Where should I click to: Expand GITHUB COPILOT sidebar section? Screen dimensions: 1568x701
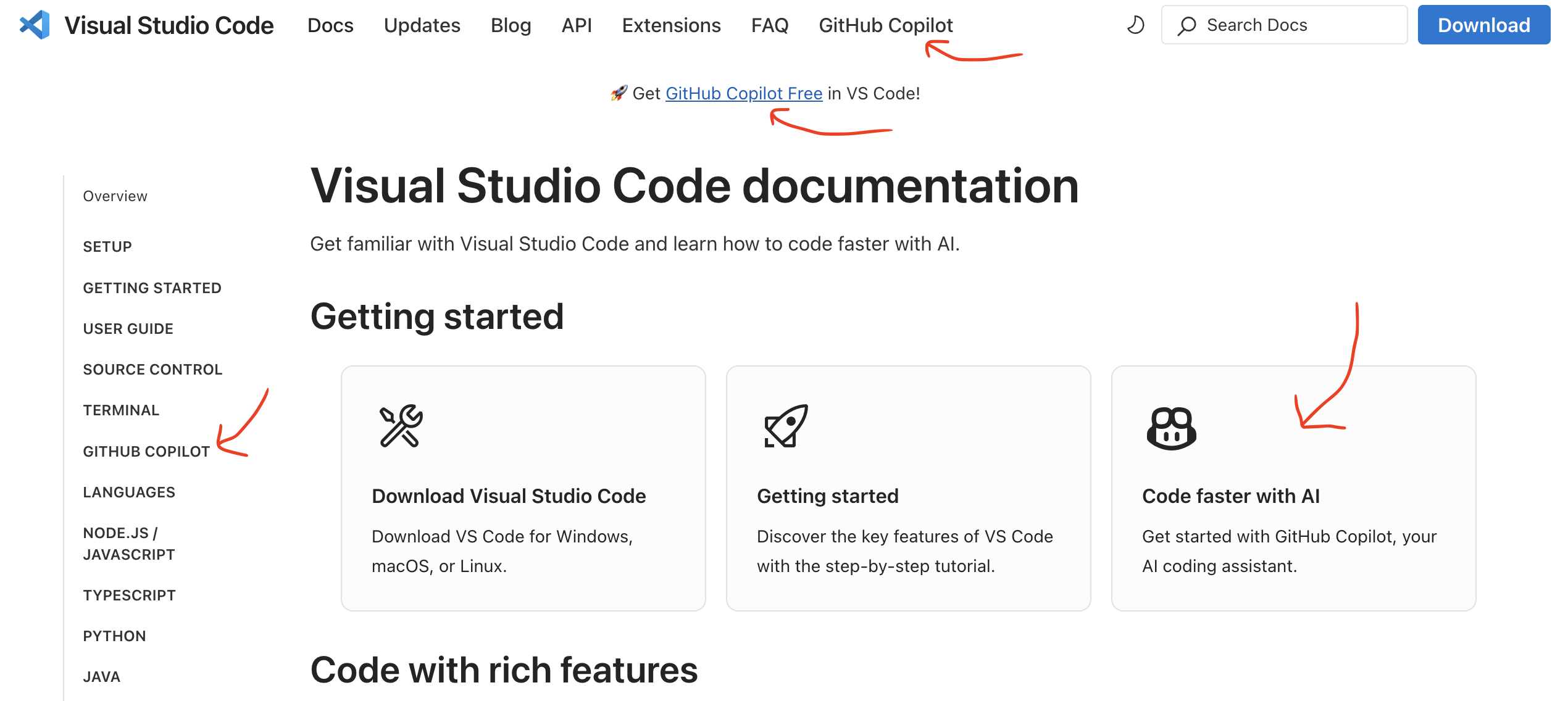[146, 452]
